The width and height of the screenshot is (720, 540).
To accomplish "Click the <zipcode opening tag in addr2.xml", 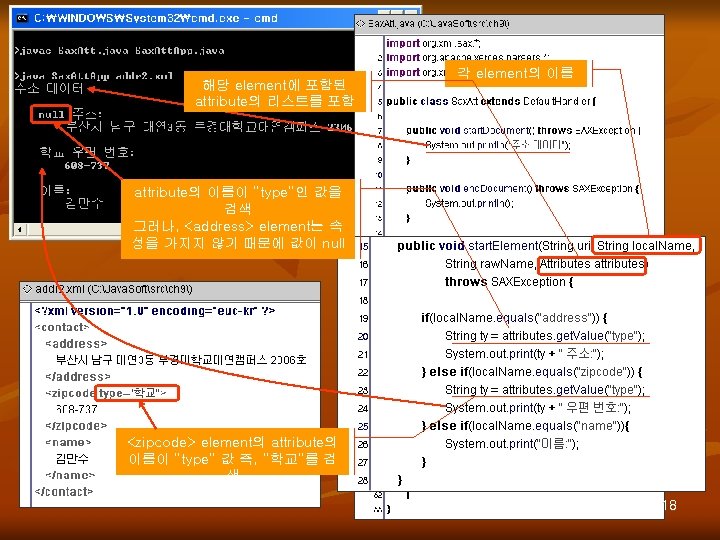I will [x=70, y=393].
